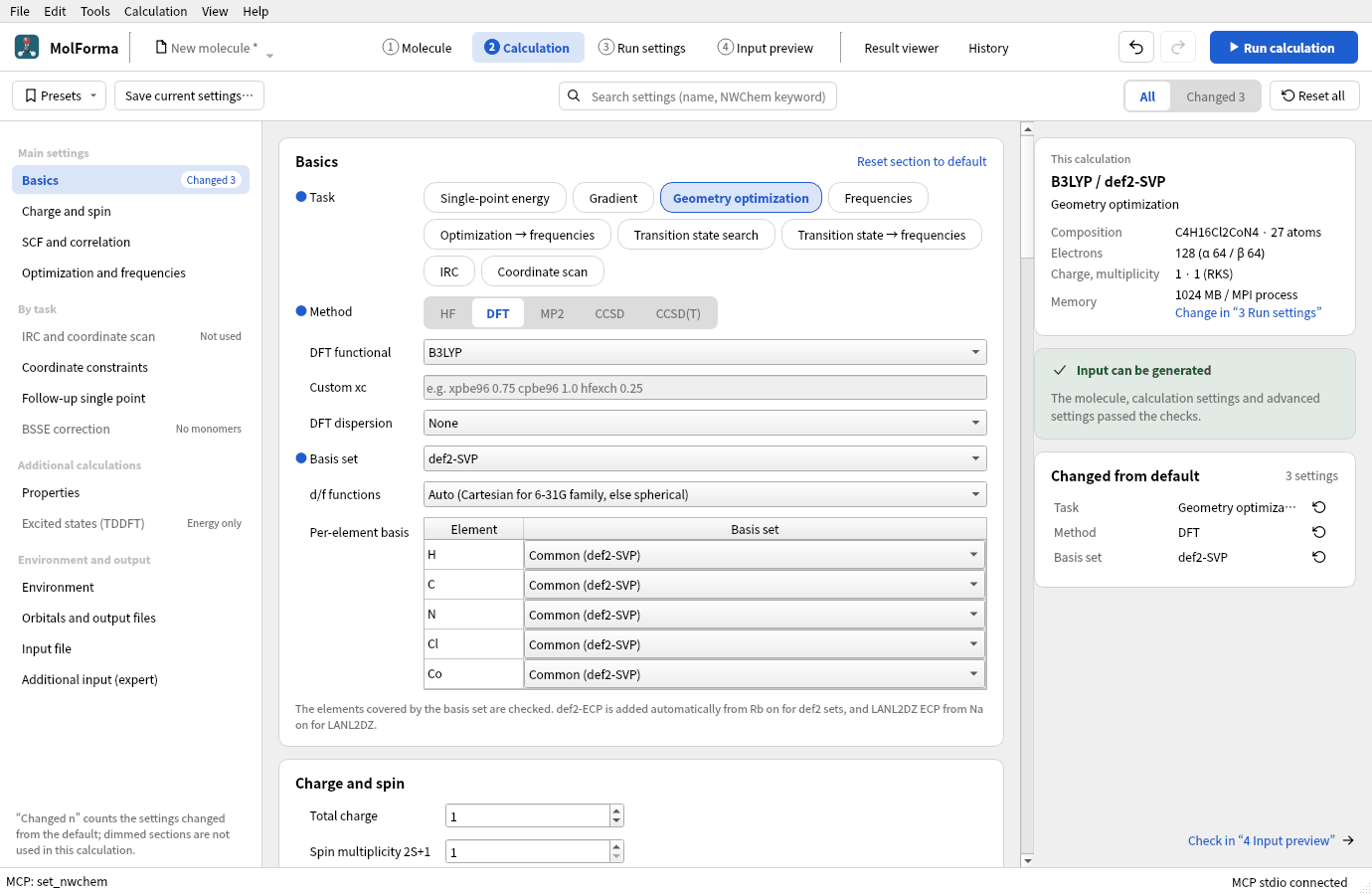Decrease total charge with down arrow
Viewport: 1372px width, 895px height.
tap(616, 821)
